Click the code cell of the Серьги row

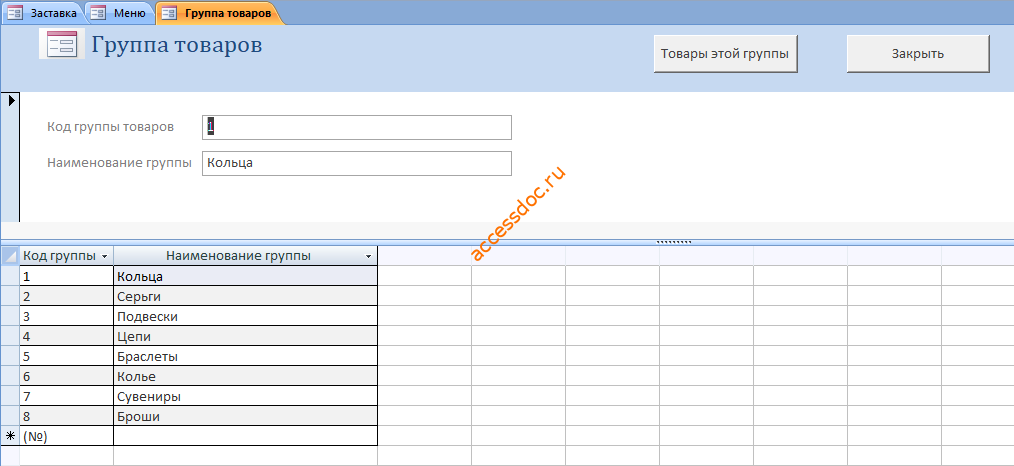pos(67,297)
